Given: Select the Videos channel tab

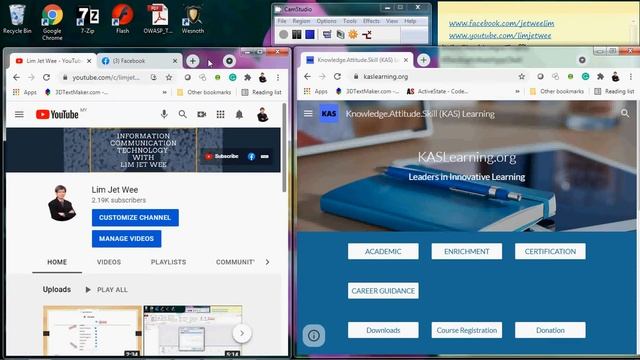Looking at the screenshot, I should coord(109,262).
